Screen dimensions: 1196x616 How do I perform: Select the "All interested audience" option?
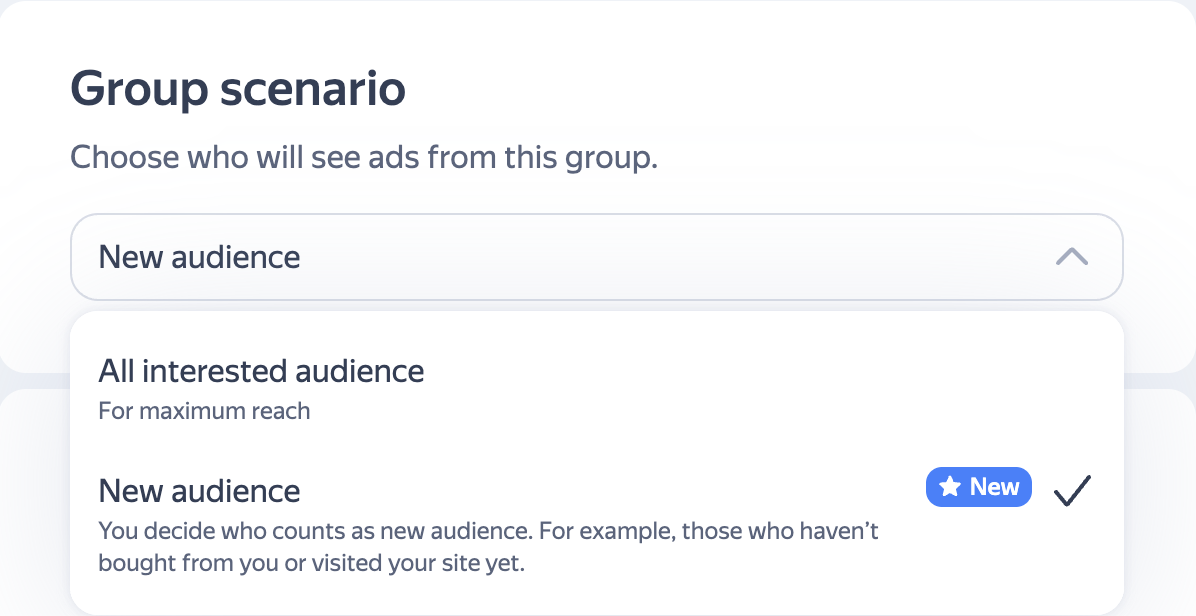(x=261, y=372)
